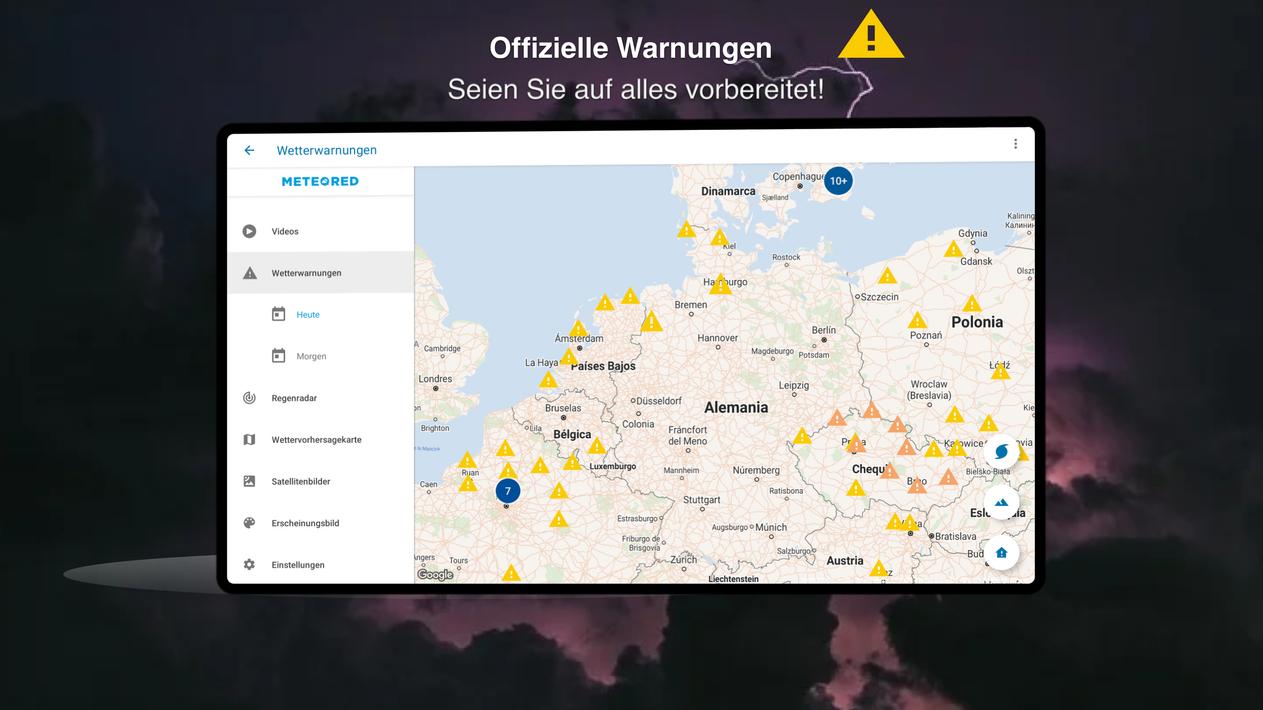Image resolution: width=1263 pixels, height=710 pixels.
Task: Click the Wettervorhersagekarte map icon
Action: [x=249, y=440]
